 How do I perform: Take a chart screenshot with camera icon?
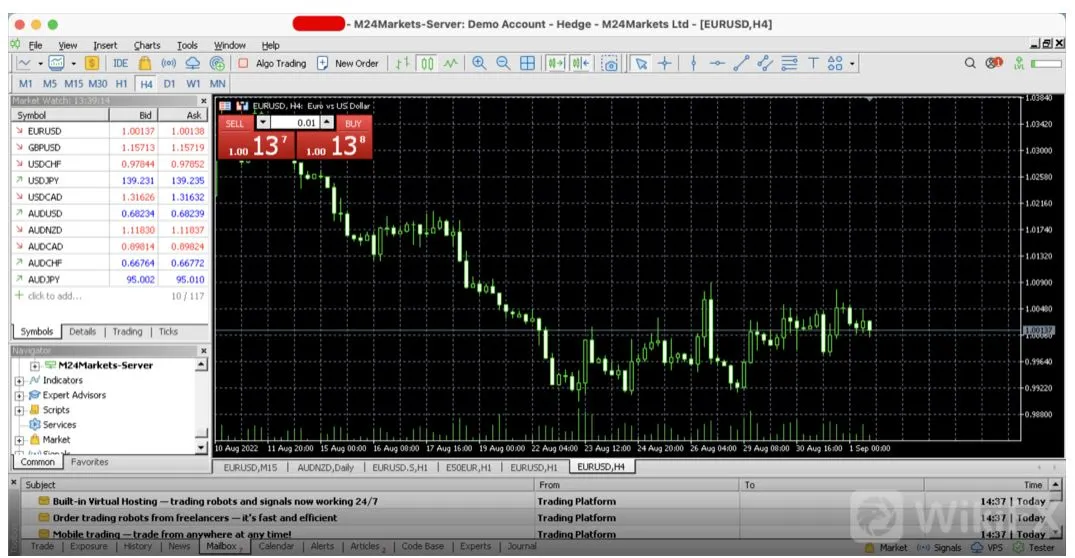click(609, 63)
